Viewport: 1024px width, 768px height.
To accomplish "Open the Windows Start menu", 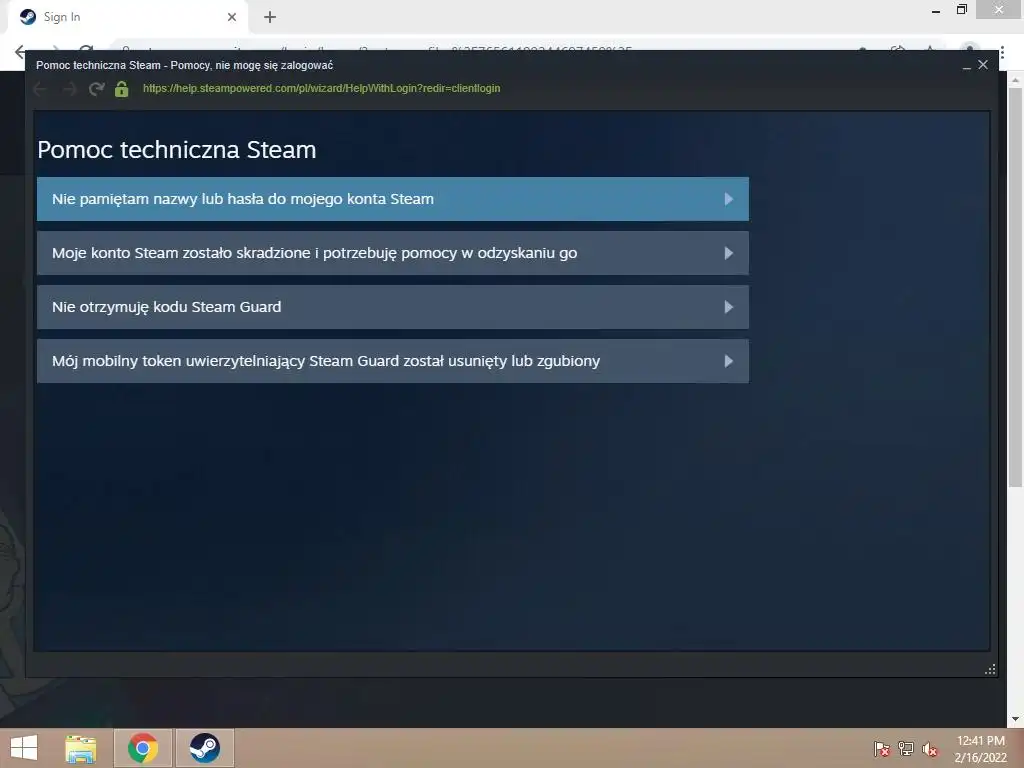I will pos(24,748).
